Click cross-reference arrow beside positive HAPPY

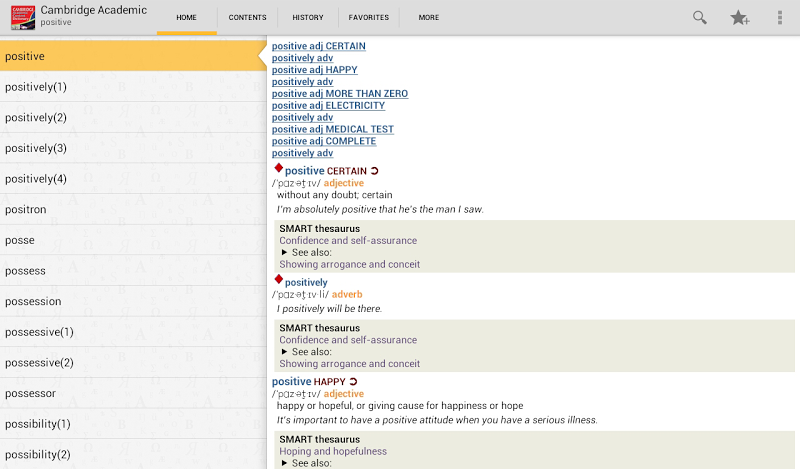[x=353, y=382]
